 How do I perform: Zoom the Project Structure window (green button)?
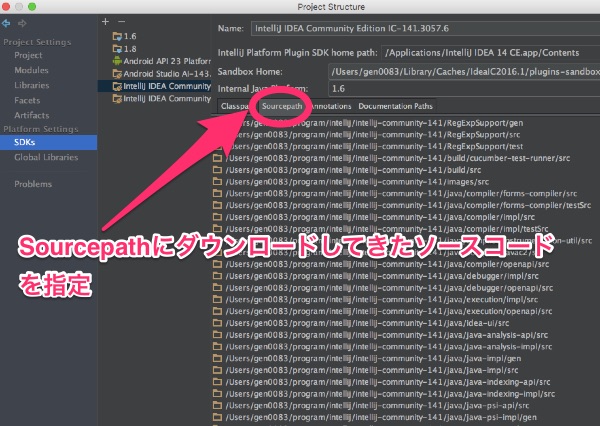tap(32, 7)
